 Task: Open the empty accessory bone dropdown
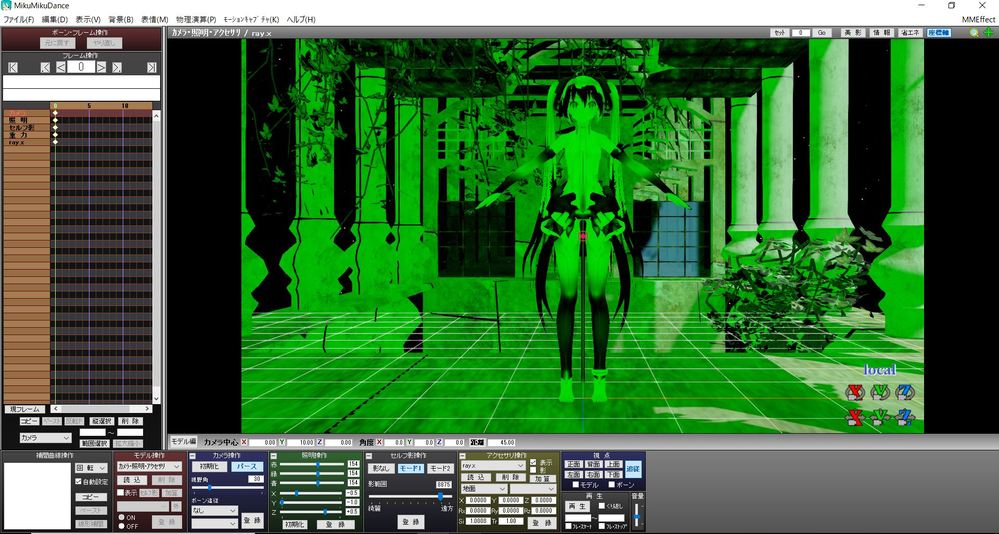(533, 489)
